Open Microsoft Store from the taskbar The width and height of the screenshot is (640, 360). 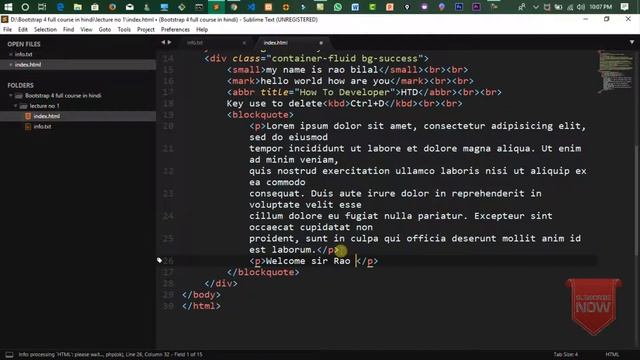(95, 7)
